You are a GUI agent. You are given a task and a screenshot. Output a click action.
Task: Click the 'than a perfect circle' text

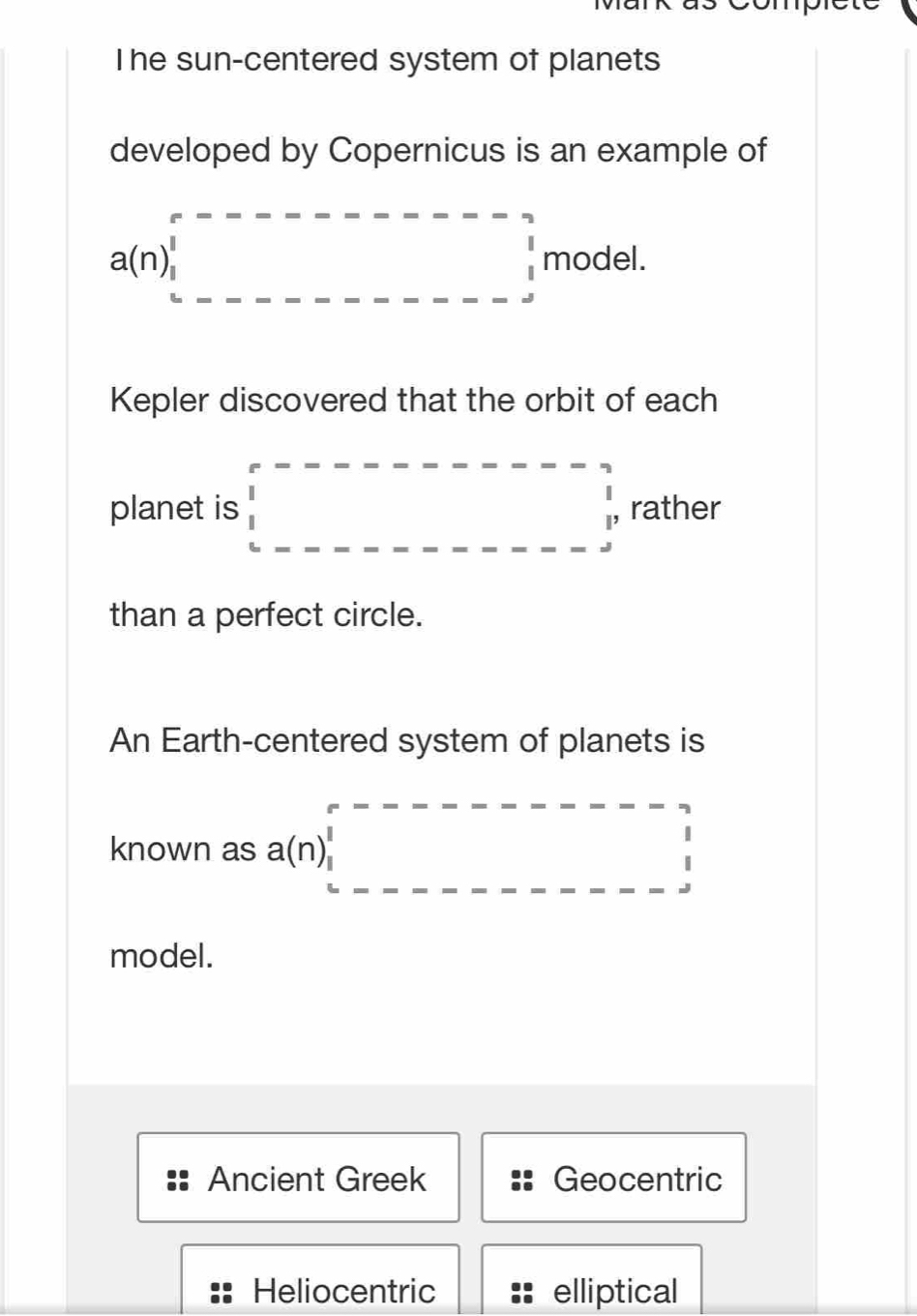tap(266, 614)
